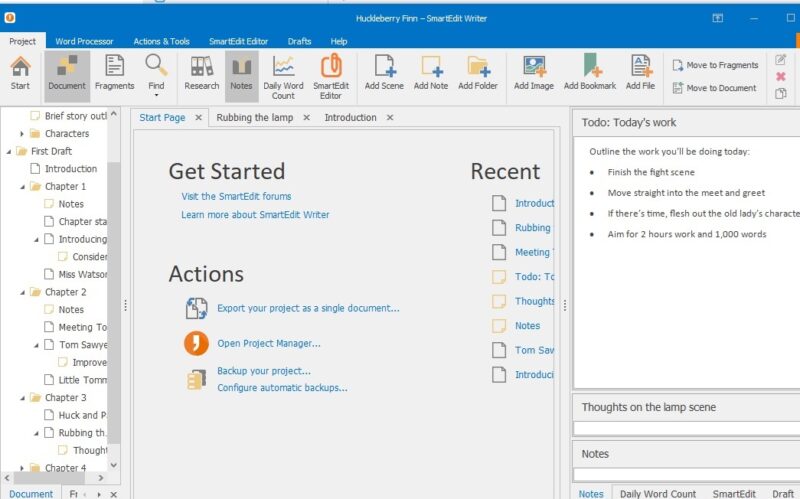The image size is (800, 499).
Task: Close the Introduction tab
Action: point(390,118)
